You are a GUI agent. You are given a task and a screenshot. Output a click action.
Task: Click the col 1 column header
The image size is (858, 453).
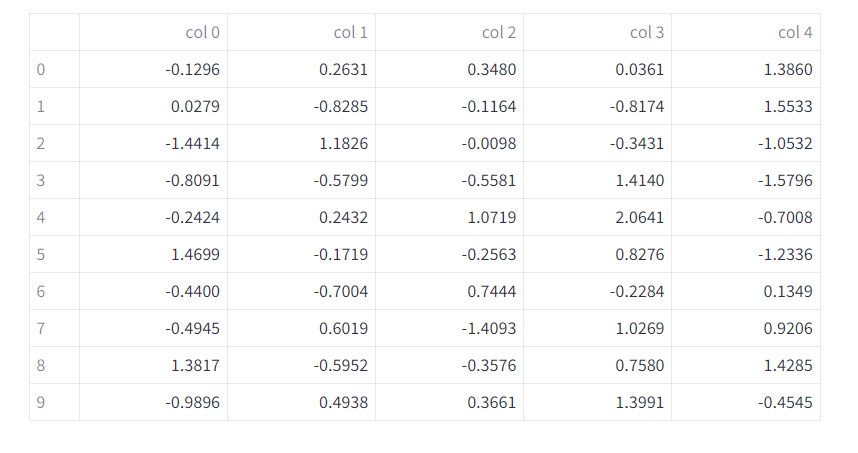point(302,32)
